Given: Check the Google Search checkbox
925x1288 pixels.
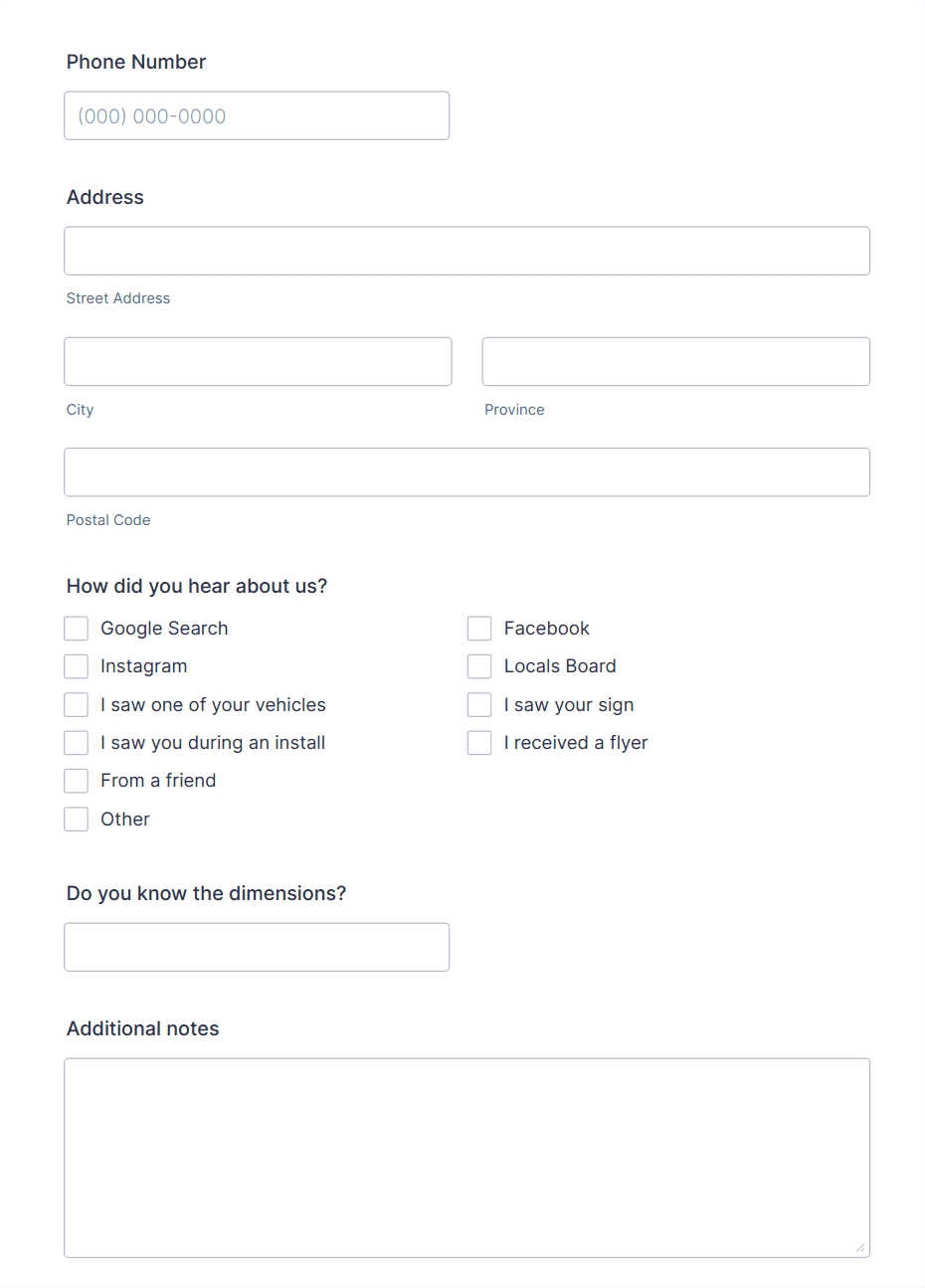Looking at the screenshot, I should [x=77, y=628].
